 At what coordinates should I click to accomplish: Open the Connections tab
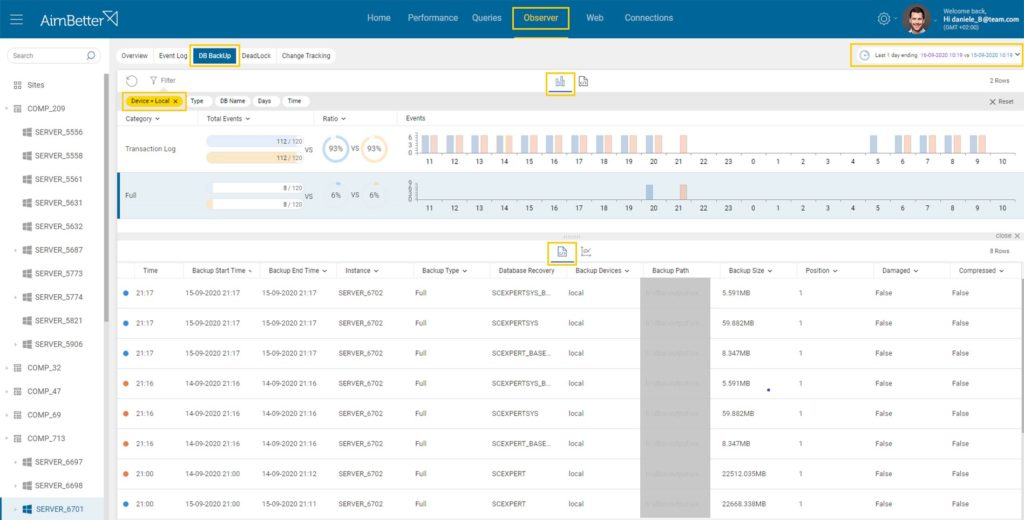(648, 18)
